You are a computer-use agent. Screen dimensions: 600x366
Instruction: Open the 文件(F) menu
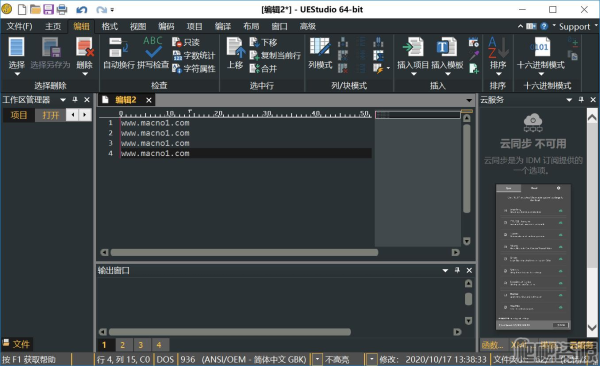20,26
